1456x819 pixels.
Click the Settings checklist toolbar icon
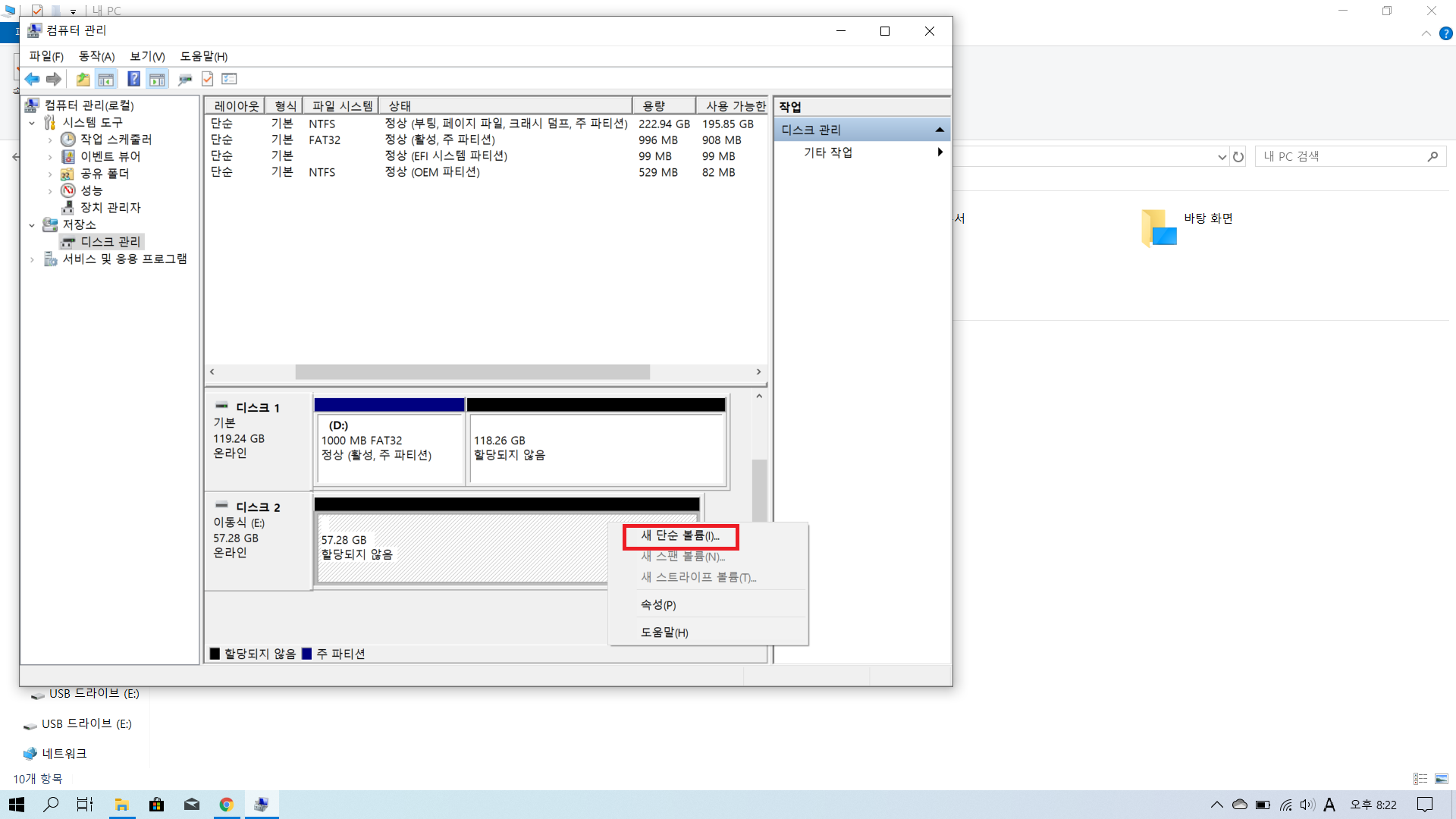point(230,79)
